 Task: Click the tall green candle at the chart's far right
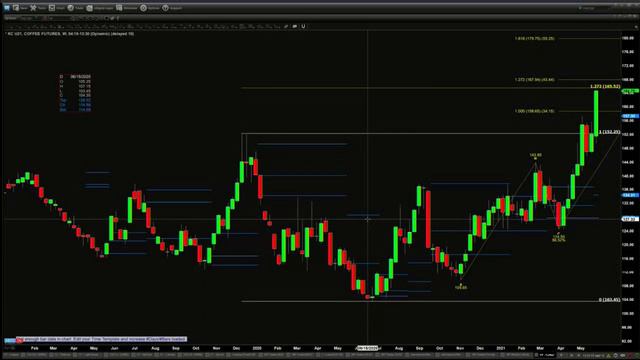[596, 113]
